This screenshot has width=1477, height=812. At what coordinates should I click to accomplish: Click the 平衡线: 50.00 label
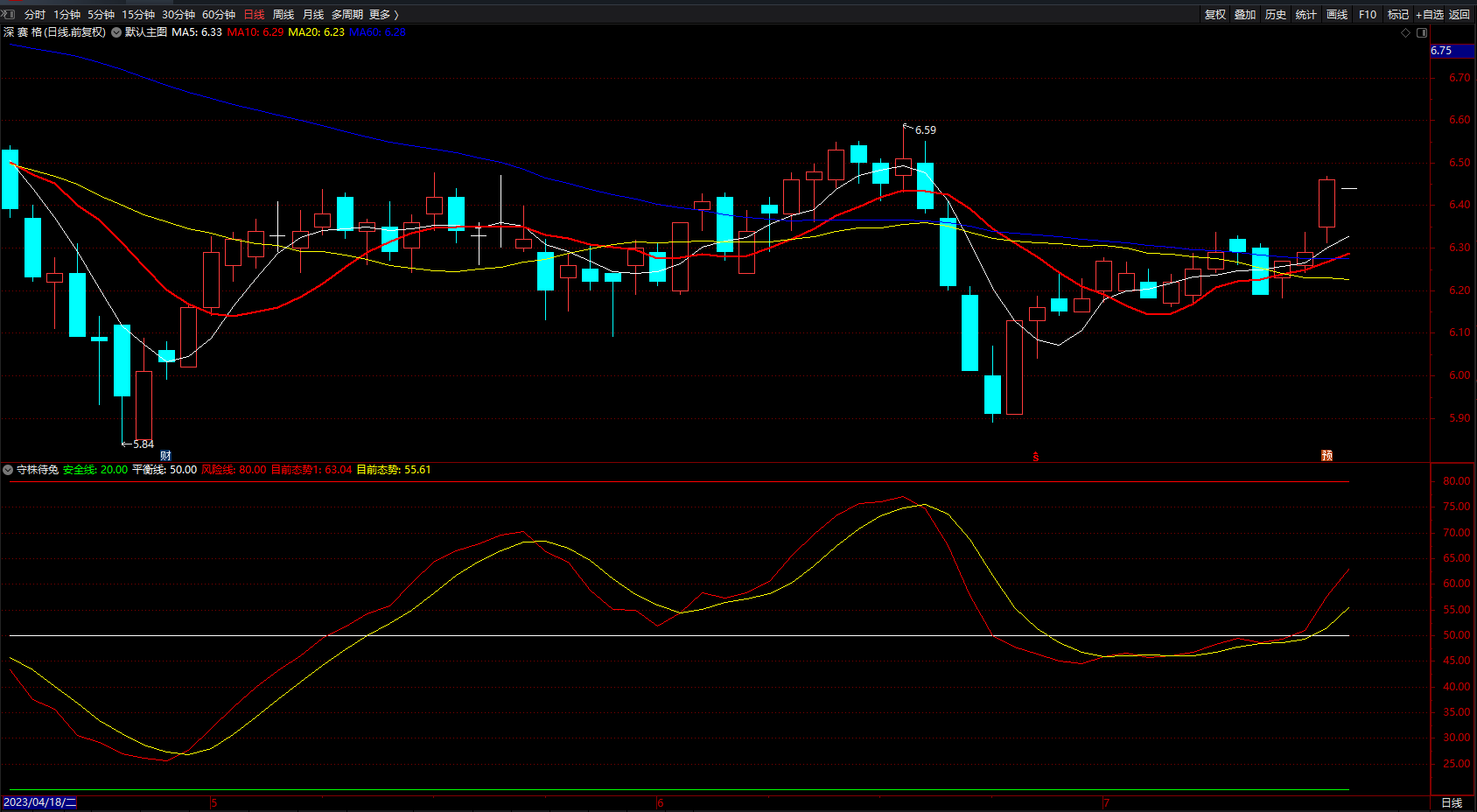point(164,470)
